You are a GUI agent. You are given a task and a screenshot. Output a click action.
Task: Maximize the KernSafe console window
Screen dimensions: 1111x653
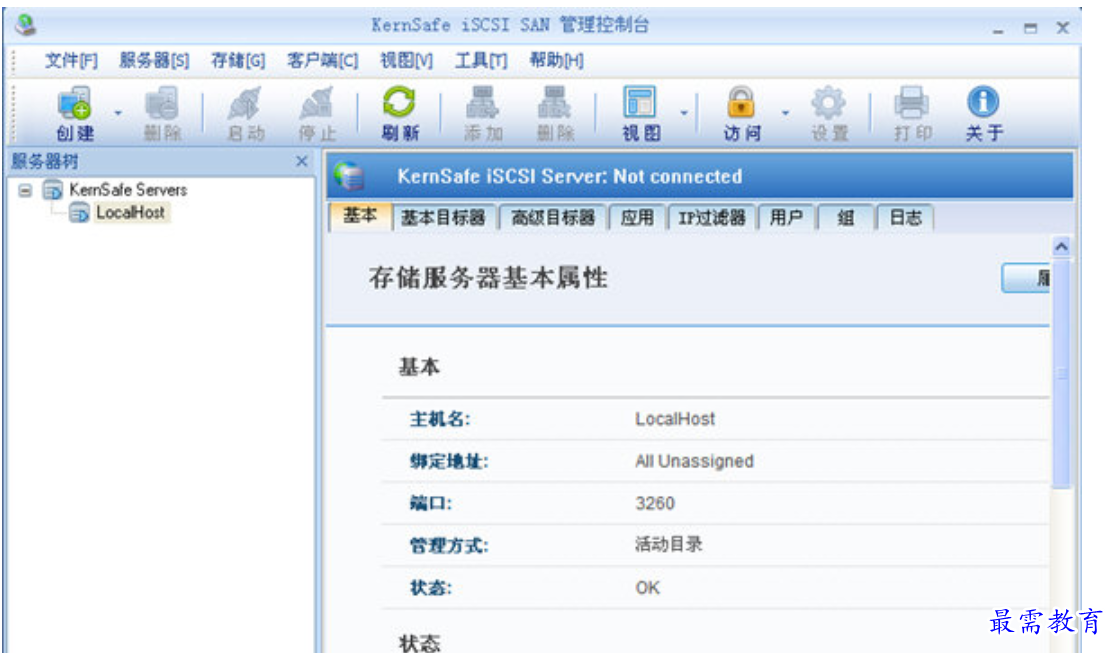coord(1030,28)
